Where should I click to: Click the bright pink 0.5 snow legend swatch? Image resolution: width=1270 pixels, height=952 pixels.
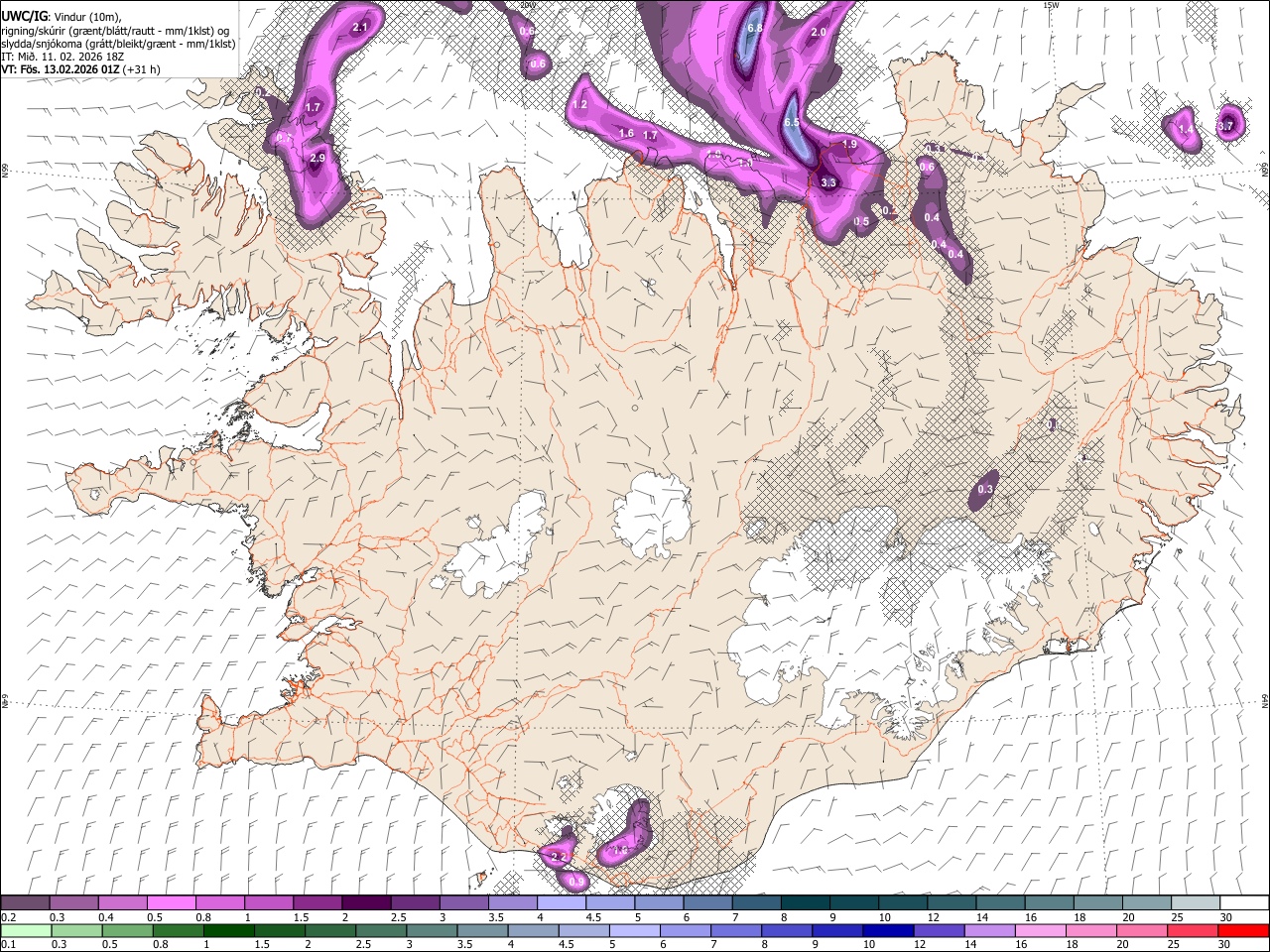(171, 902)
